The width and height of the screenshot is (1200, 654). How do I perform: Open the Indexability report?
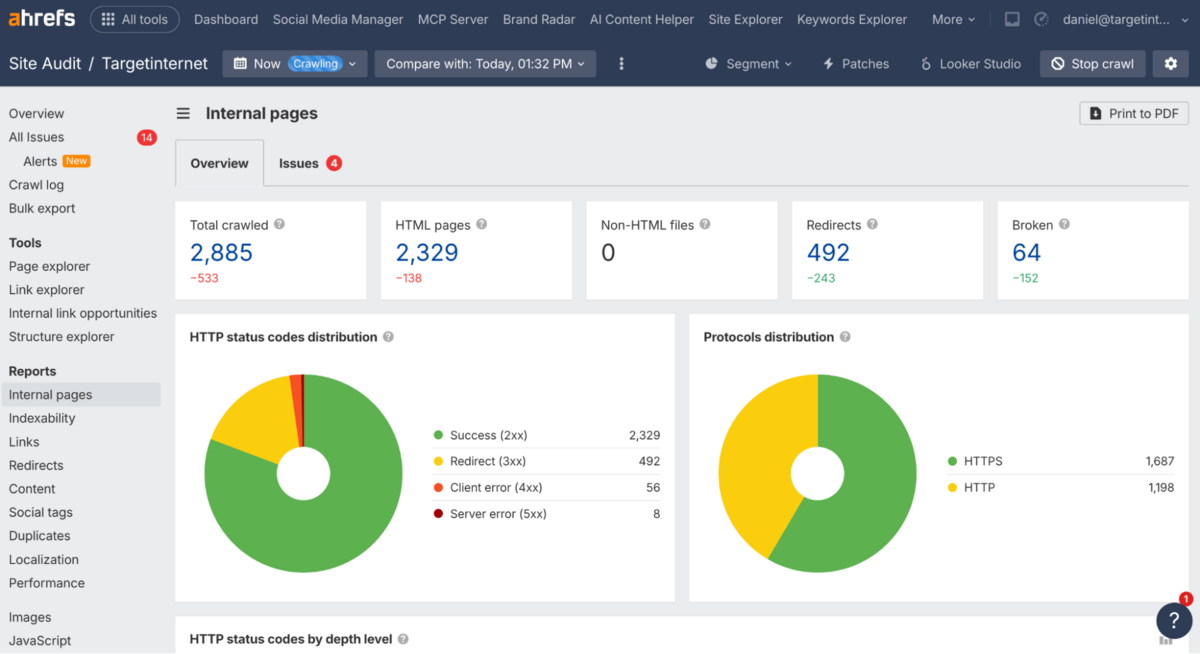tap(42, 418)
